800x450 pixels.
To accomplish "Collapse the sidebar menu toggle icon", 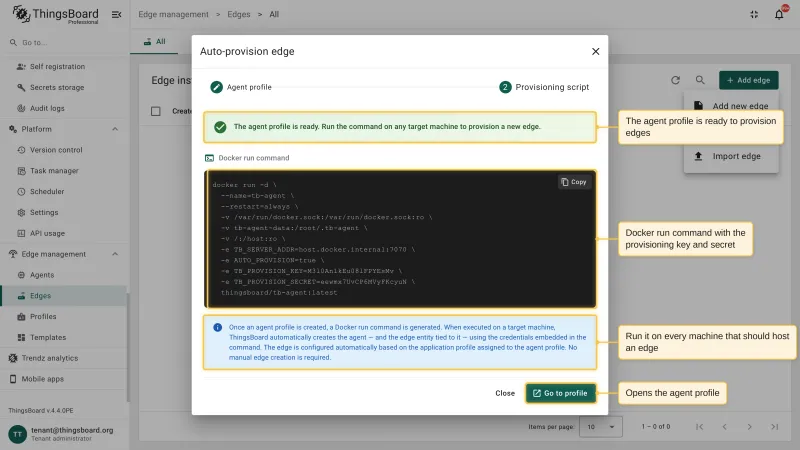I will 117,14.
